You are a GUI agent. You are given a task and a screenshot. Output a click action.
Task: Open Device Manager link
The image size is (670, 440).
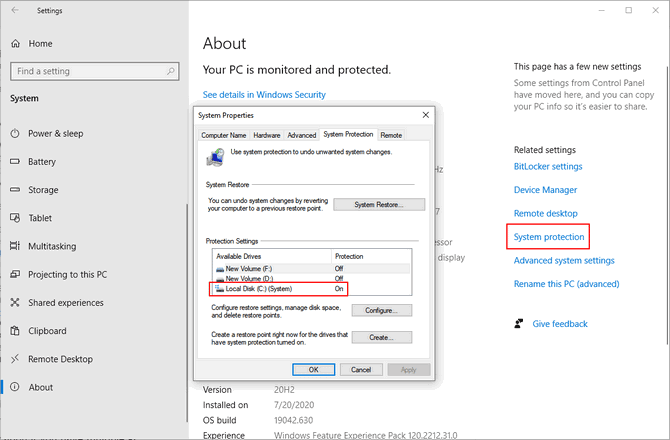(x=545, y=190)
